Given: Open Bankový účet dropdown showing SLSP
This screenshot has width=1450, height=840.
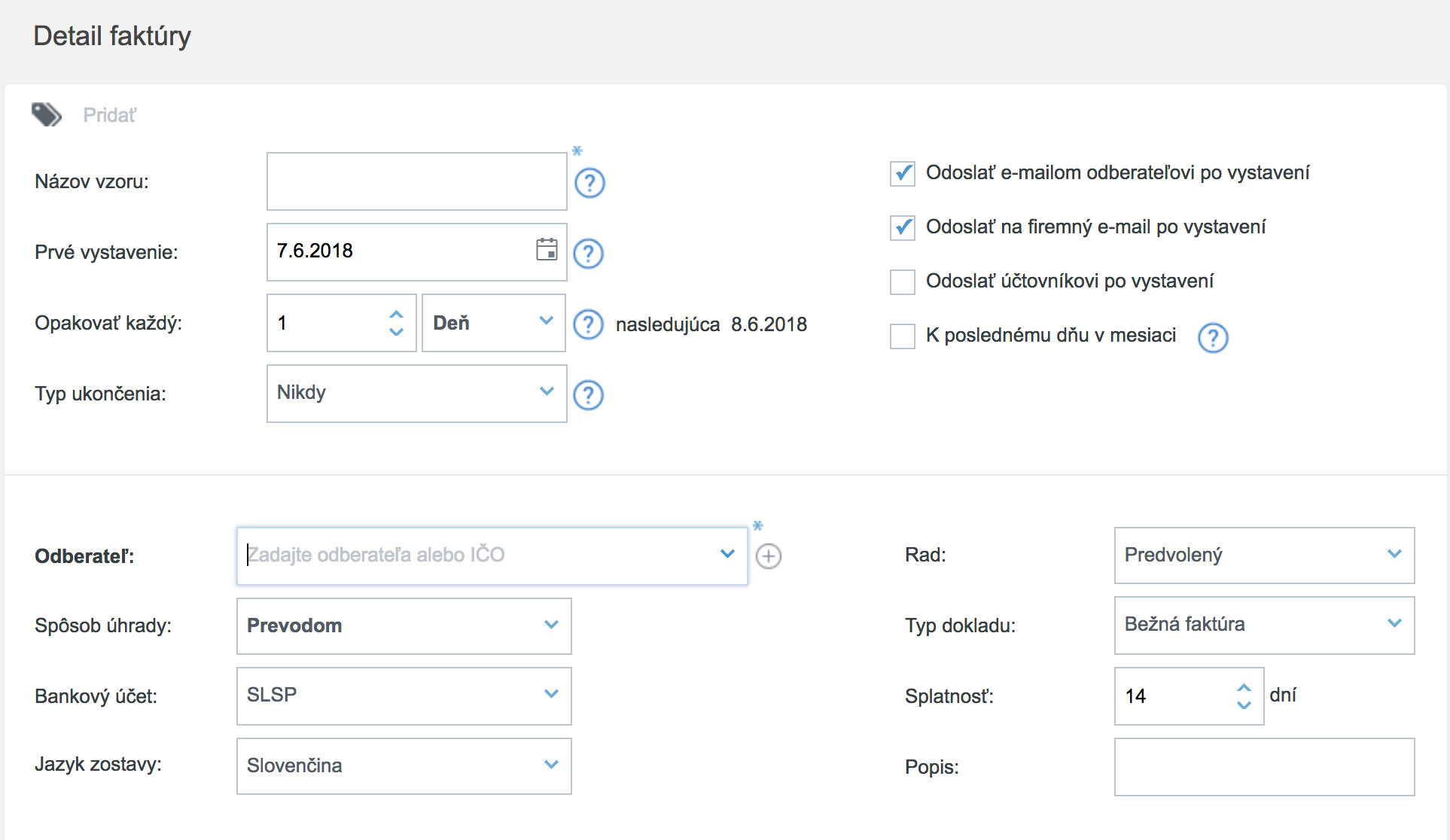Looking at the screenshot, I should 404,695.
